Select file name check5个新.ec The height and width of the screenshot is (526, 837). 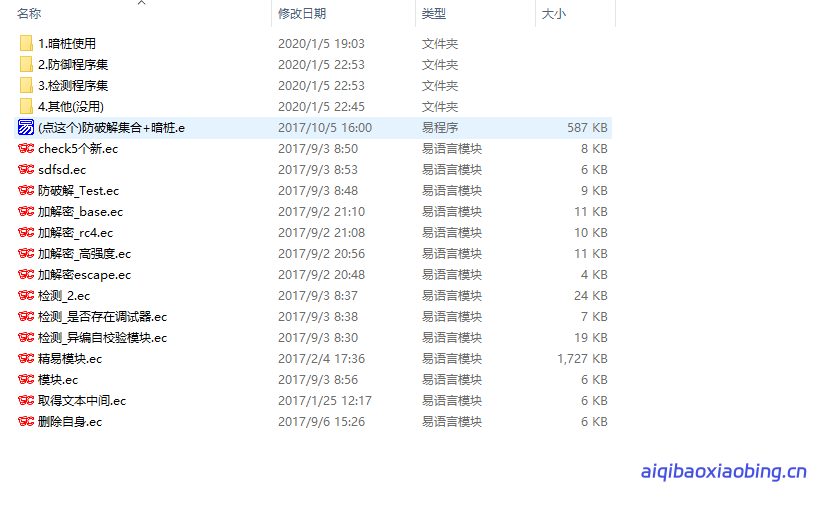(x=78, y=148)
